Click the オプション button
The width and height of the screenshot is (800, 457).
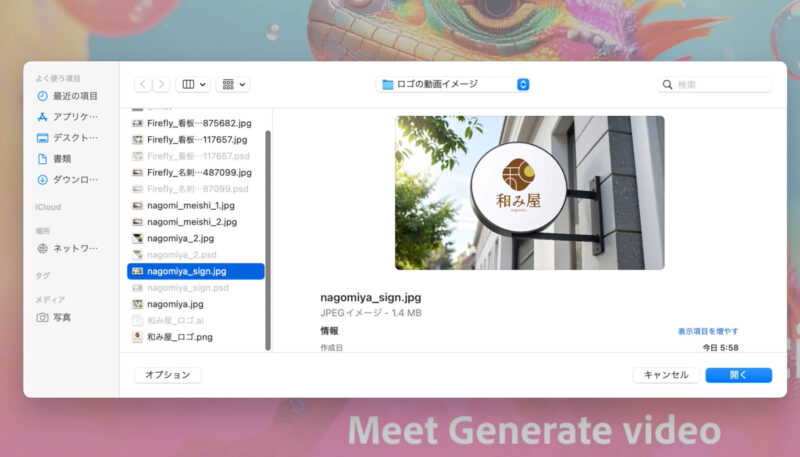click(x=168, y=375)
